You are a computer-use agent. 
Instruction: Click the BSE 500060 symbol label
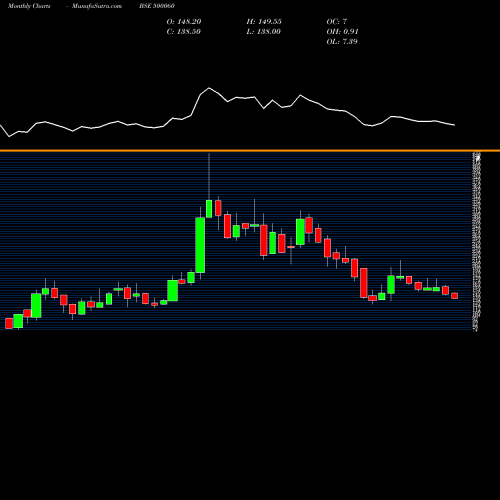[x=157, y=6]
